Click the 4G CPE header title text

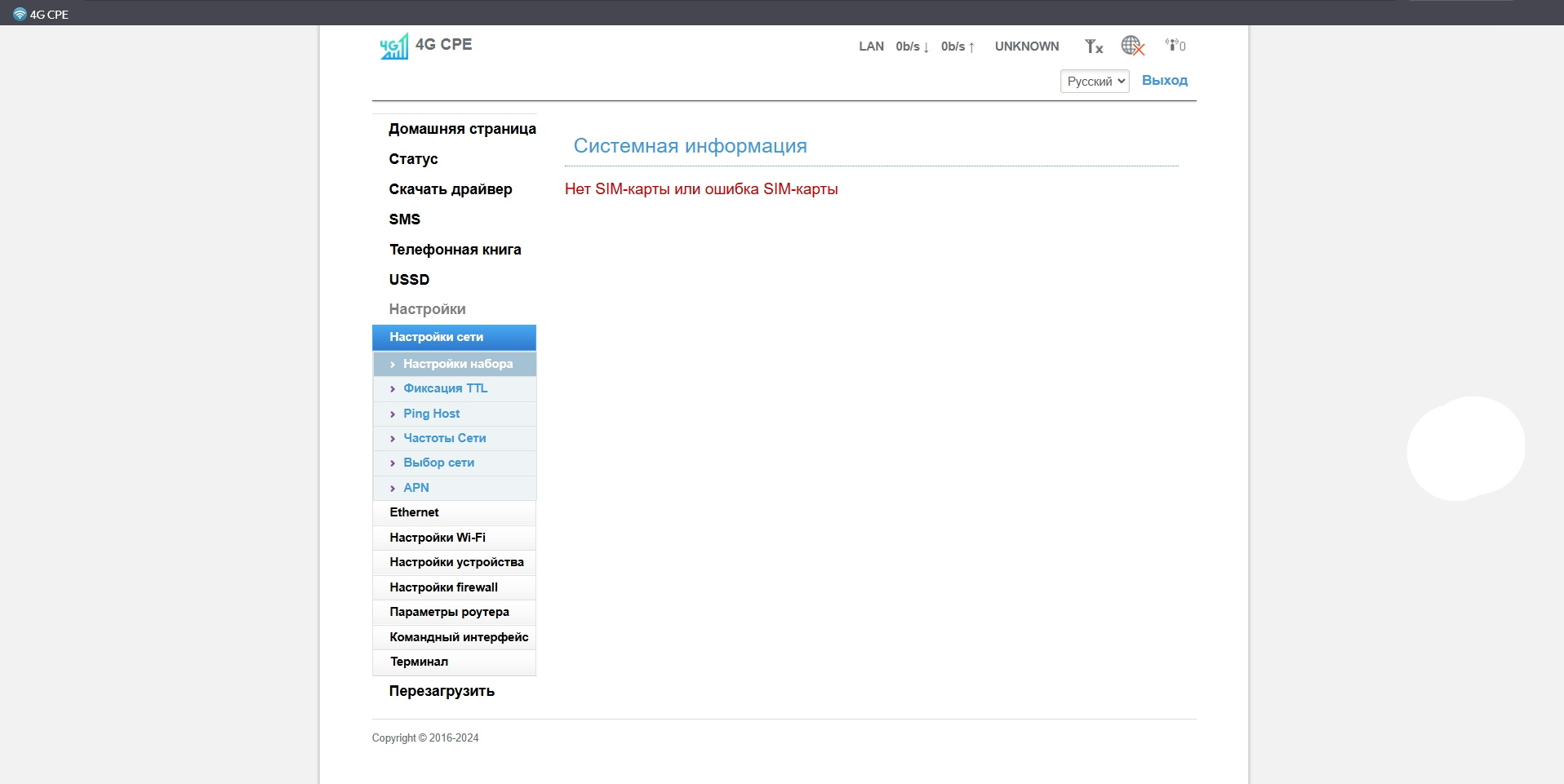click(x=443, y=45)
